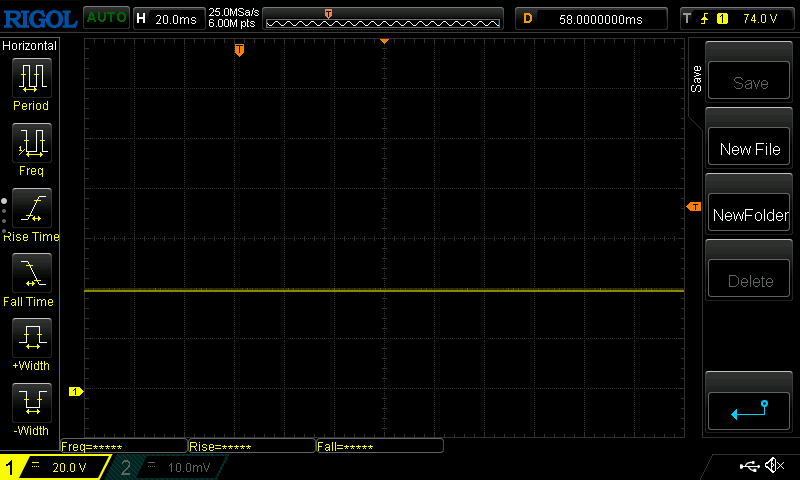Click the orange T trigger position marker

point(239,50)
